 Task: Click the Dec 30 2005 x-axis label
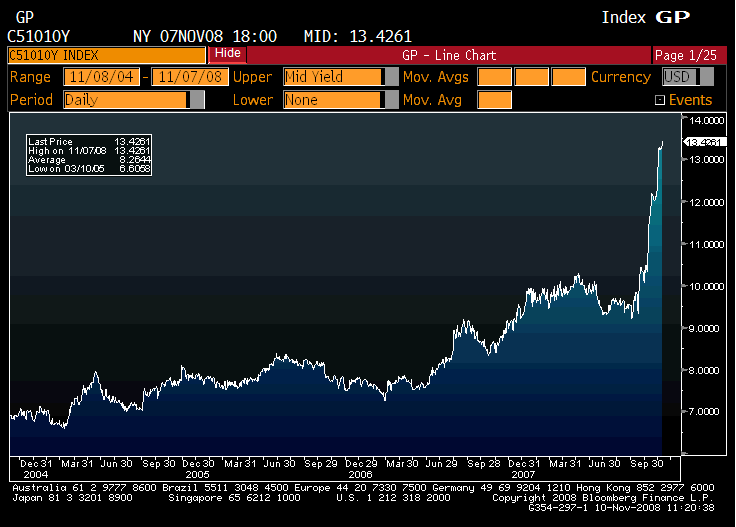[x=198, y=469]
